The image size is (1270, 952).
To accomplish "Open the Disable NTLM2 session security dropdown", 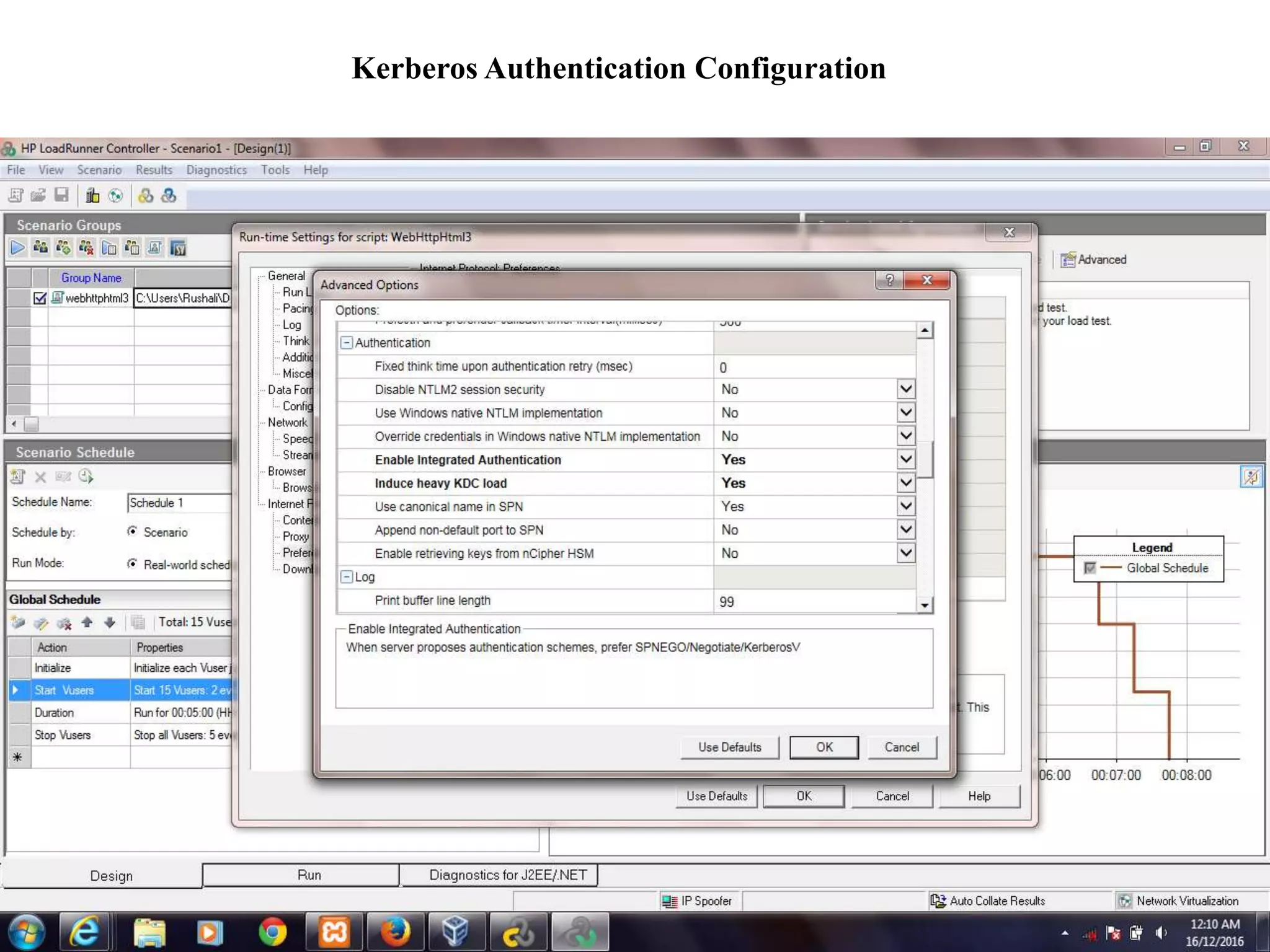I will point(906,389).
